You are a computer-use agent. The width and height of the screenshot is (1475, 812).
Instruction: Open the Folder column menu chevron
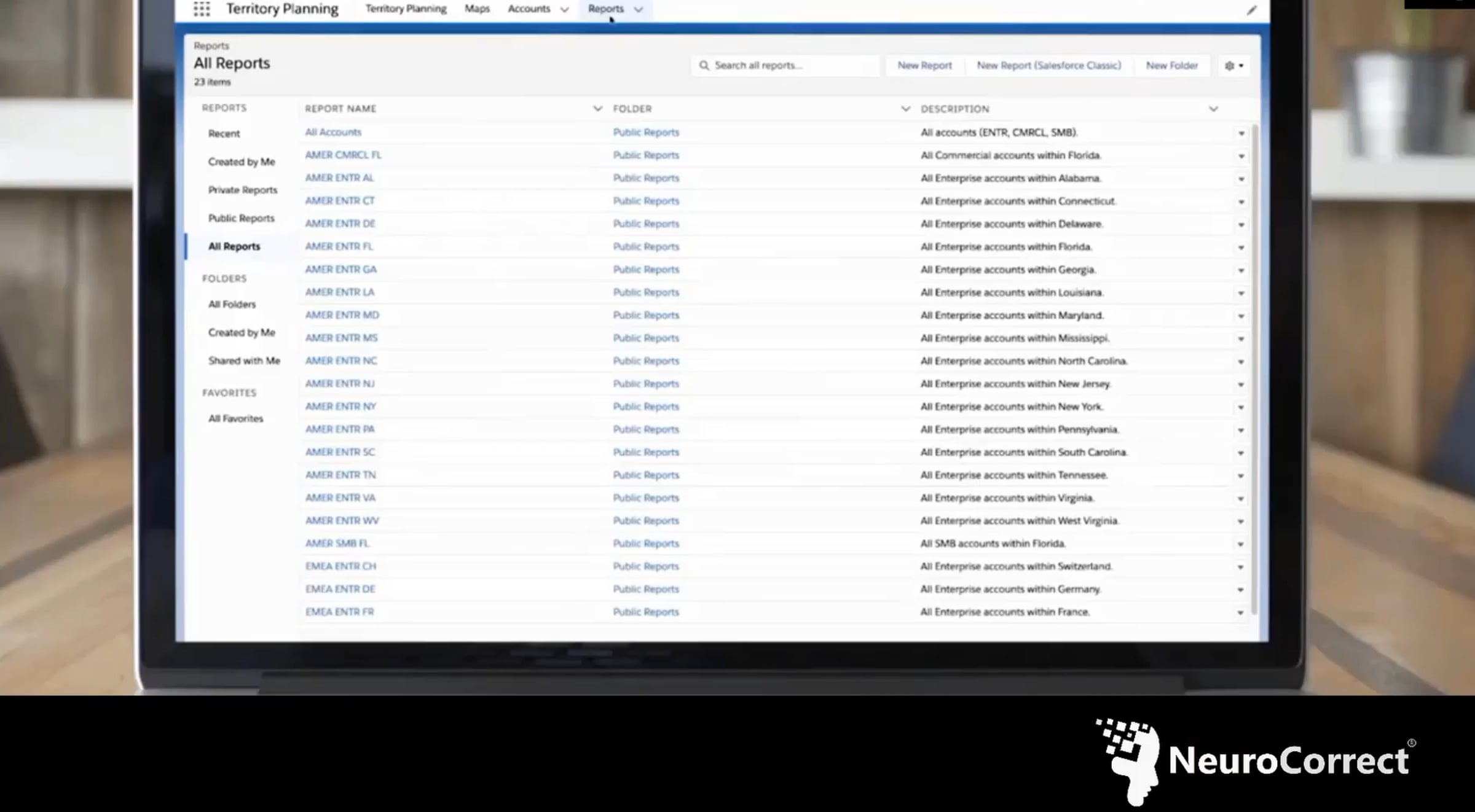click(x=905, y=109)
